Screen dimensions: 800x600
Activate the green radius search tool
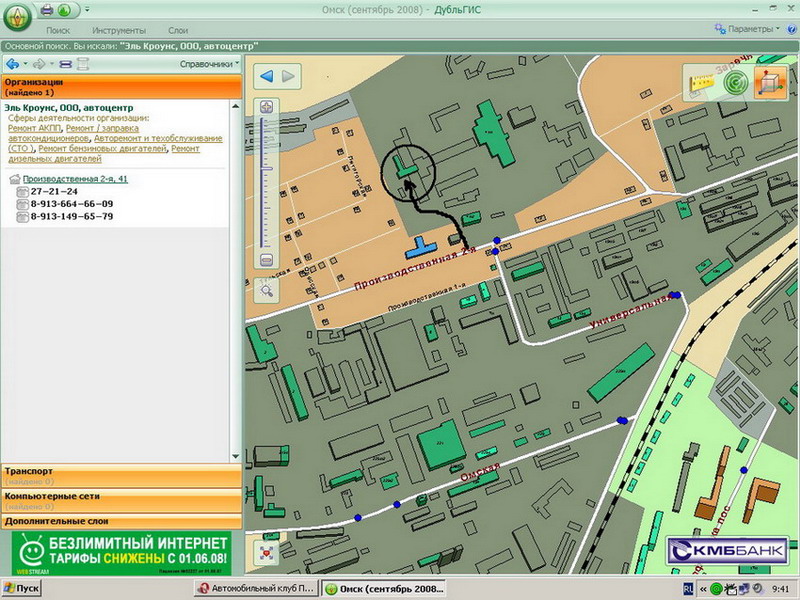tap(735, 84)
